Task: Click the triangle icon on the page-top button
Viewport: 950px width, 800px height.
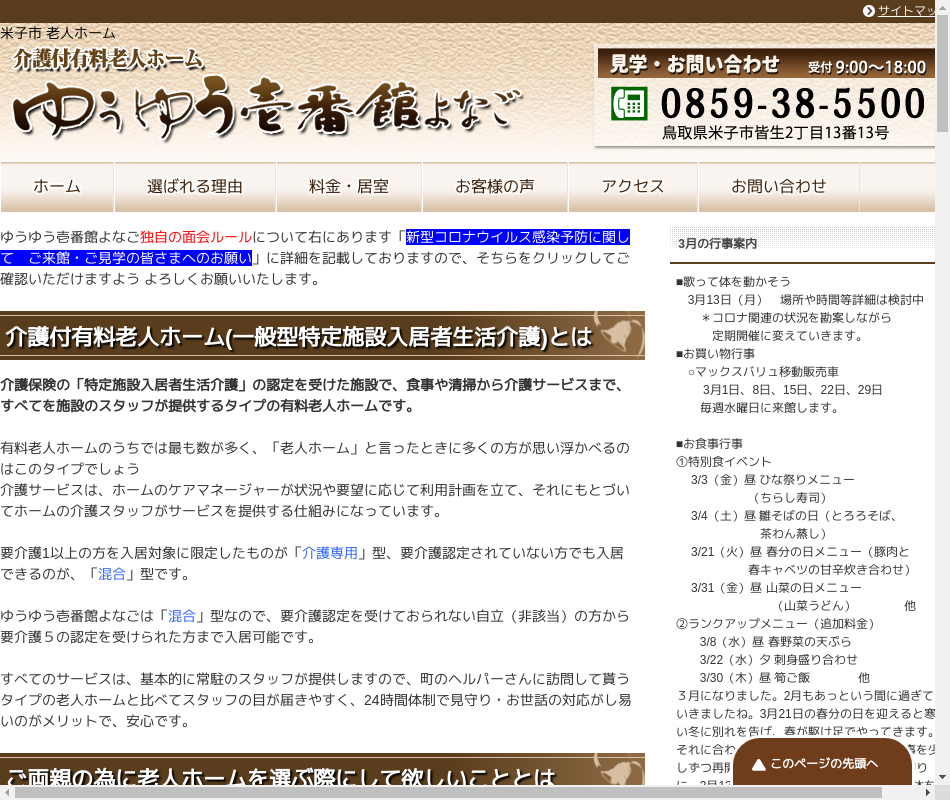Action: point(759,765)
